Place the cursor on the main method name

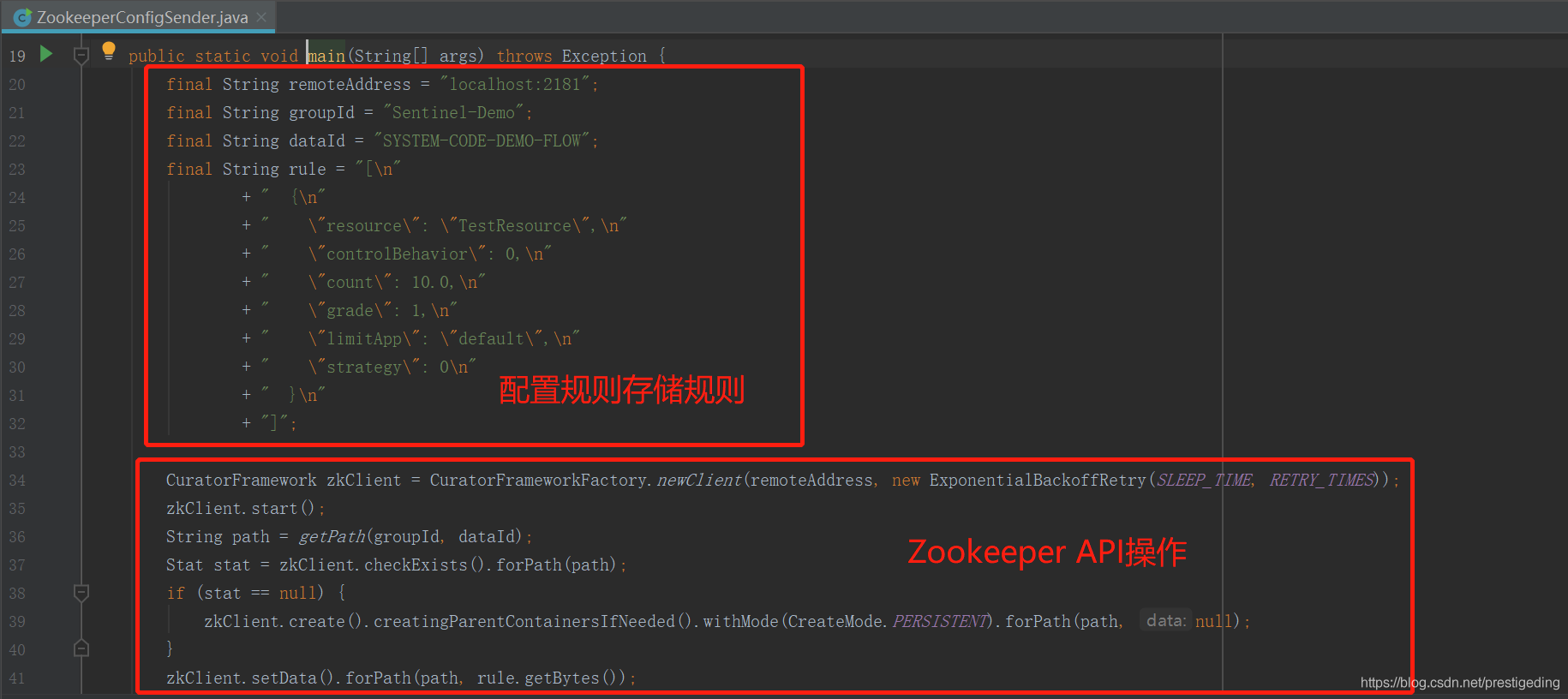tap(326, 56)
